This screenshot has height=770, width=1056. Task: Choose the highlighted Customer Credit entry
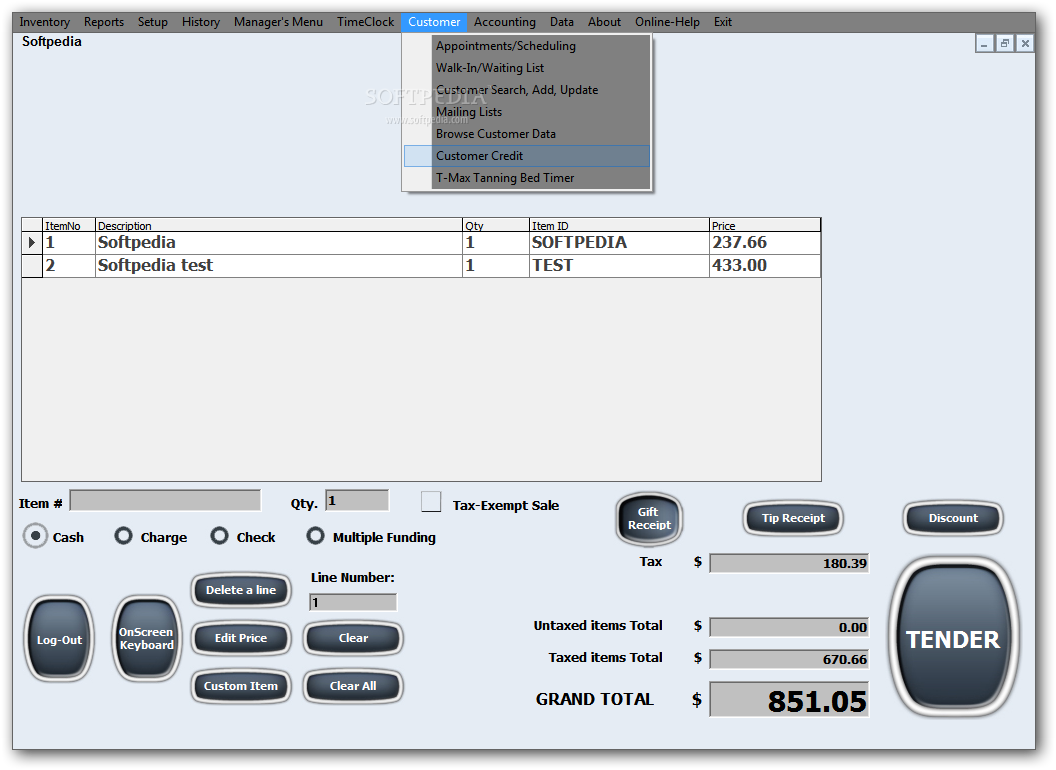(x=527, y=156)
